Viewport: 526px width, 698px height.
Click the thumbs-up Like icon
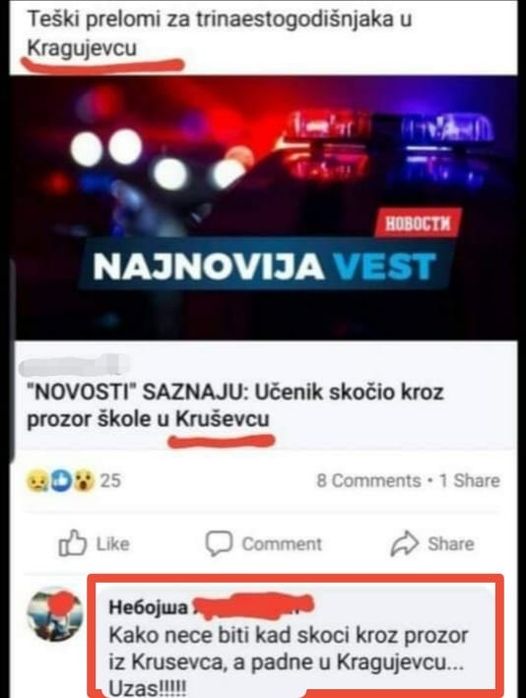(72, 543)
